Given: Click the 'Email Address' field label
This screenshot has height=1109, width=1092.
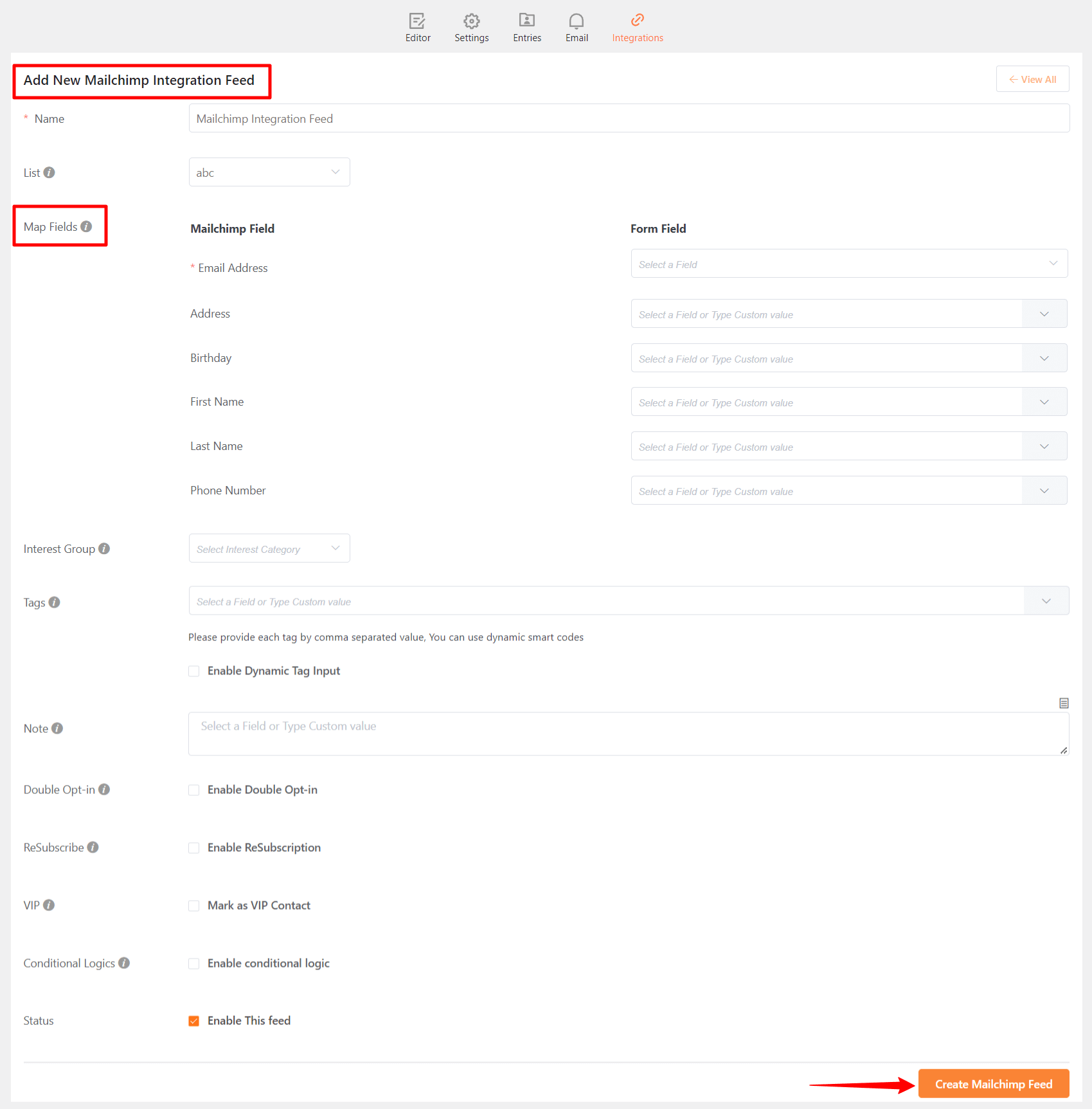Looking at the screenshot, I should (233, 267).
